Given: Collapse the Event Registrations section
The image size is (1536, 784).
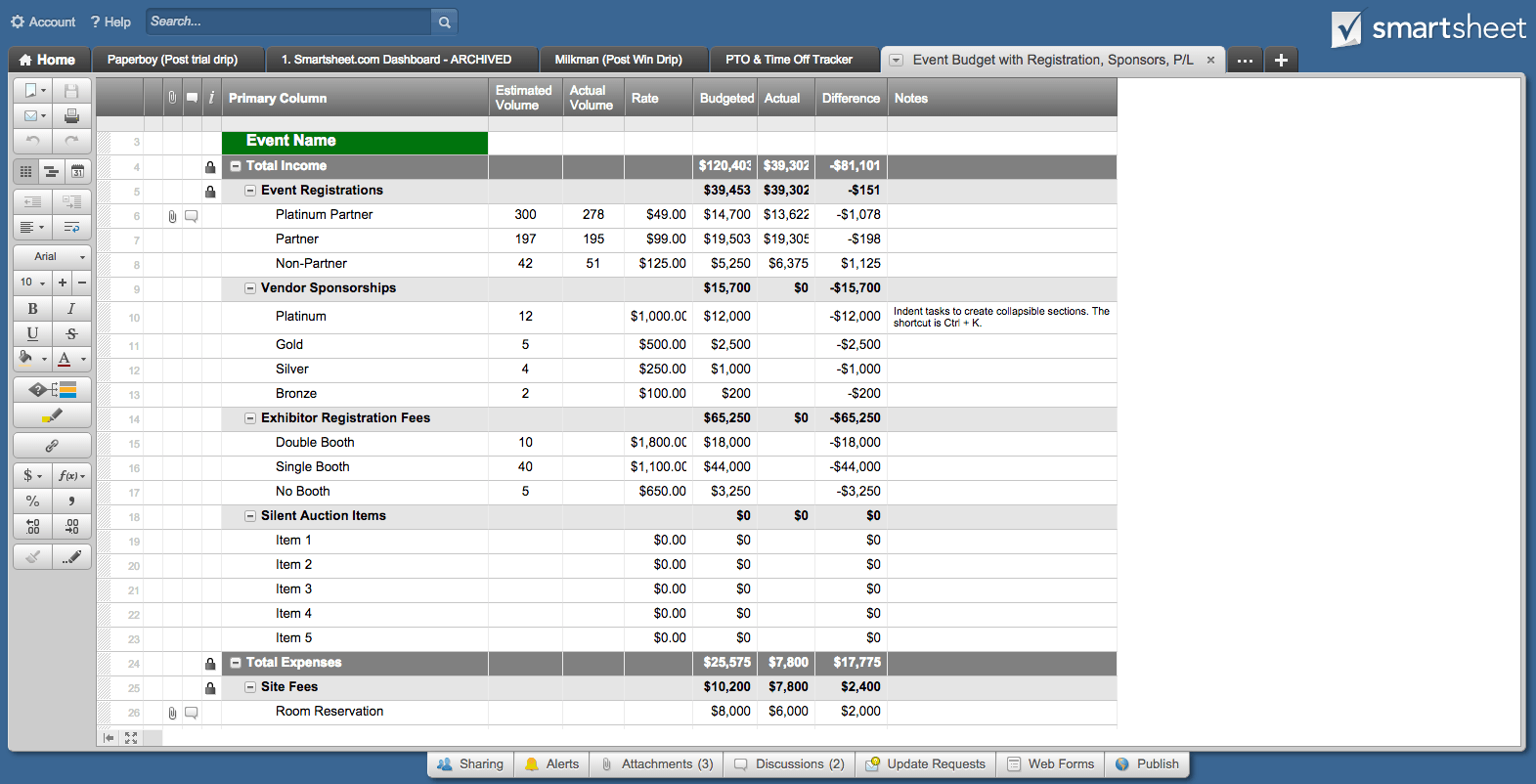Looking at the screenshot, I should [x=250, y=191].
